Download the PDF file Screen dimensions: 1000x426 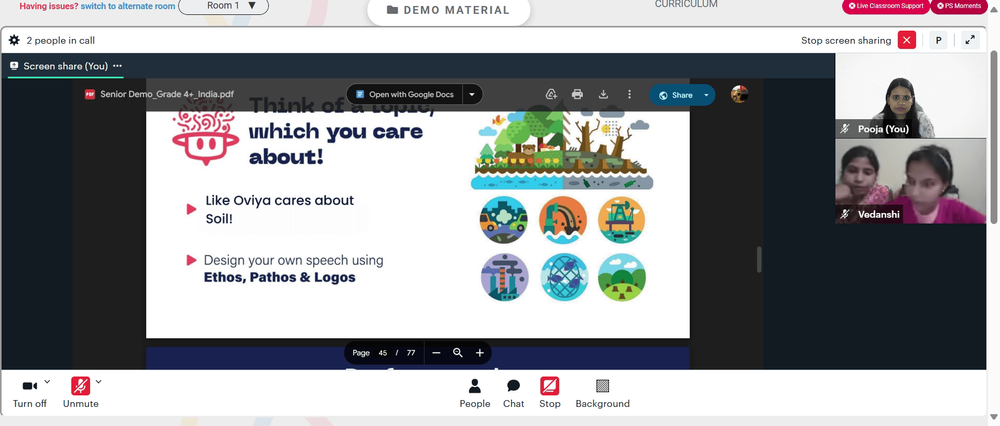pos(603,94)
